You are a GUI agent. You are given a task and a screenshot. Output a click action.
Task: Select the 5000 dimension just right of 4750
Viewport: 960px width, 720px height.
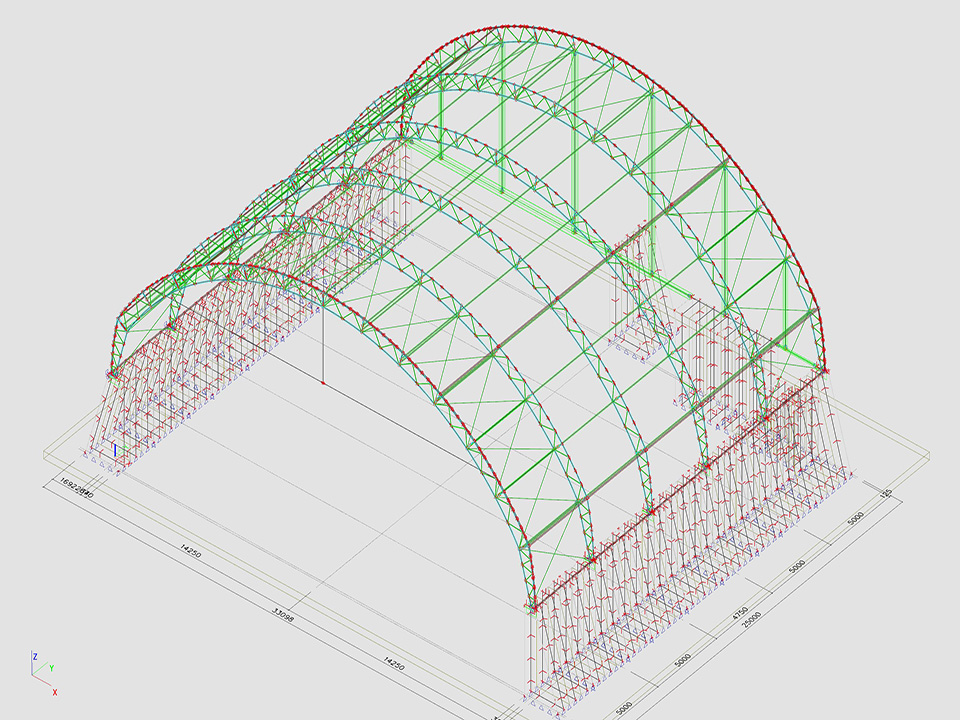[x=797, y=567]
